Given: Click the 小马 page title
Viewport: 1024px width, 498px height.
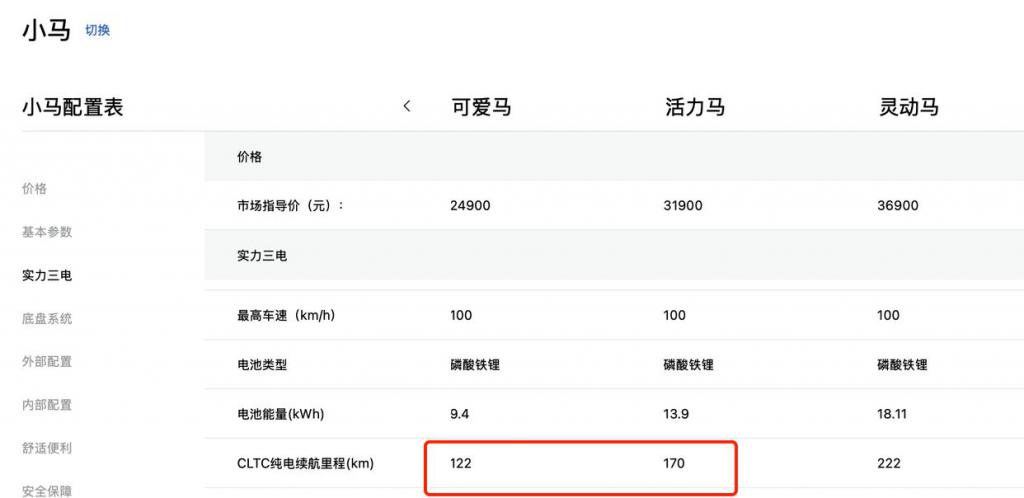Looking at the screenshot, I should [46, 31].
